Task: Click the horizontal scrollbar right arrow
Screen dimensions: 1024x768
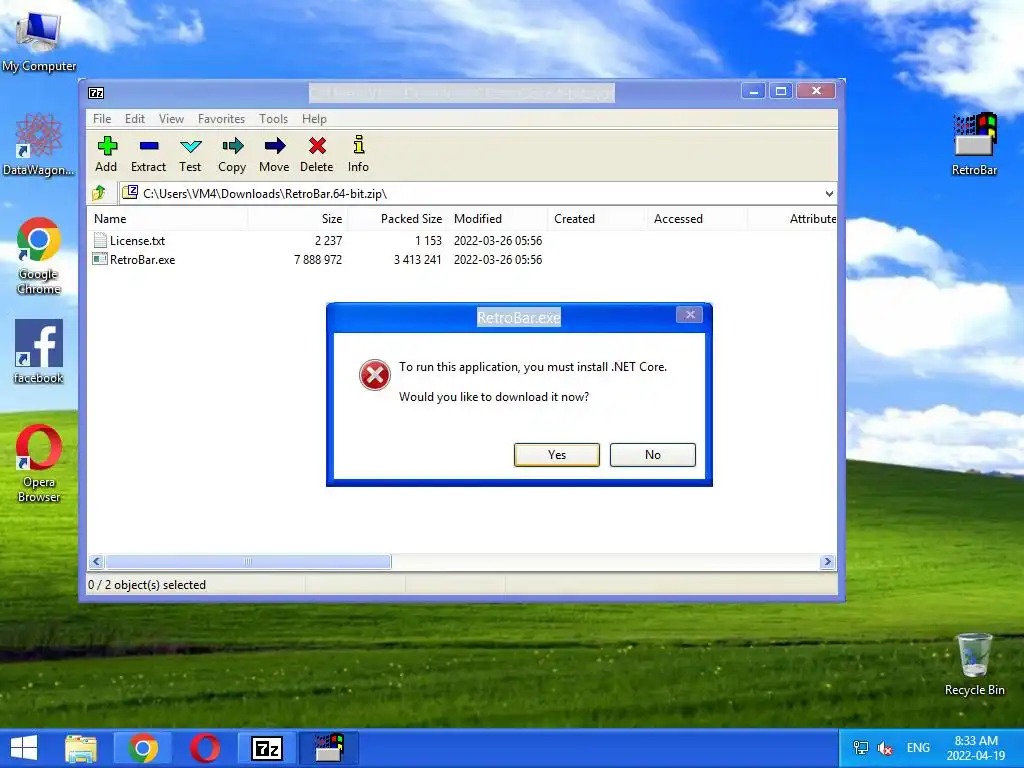Action: tap(827, 562)
